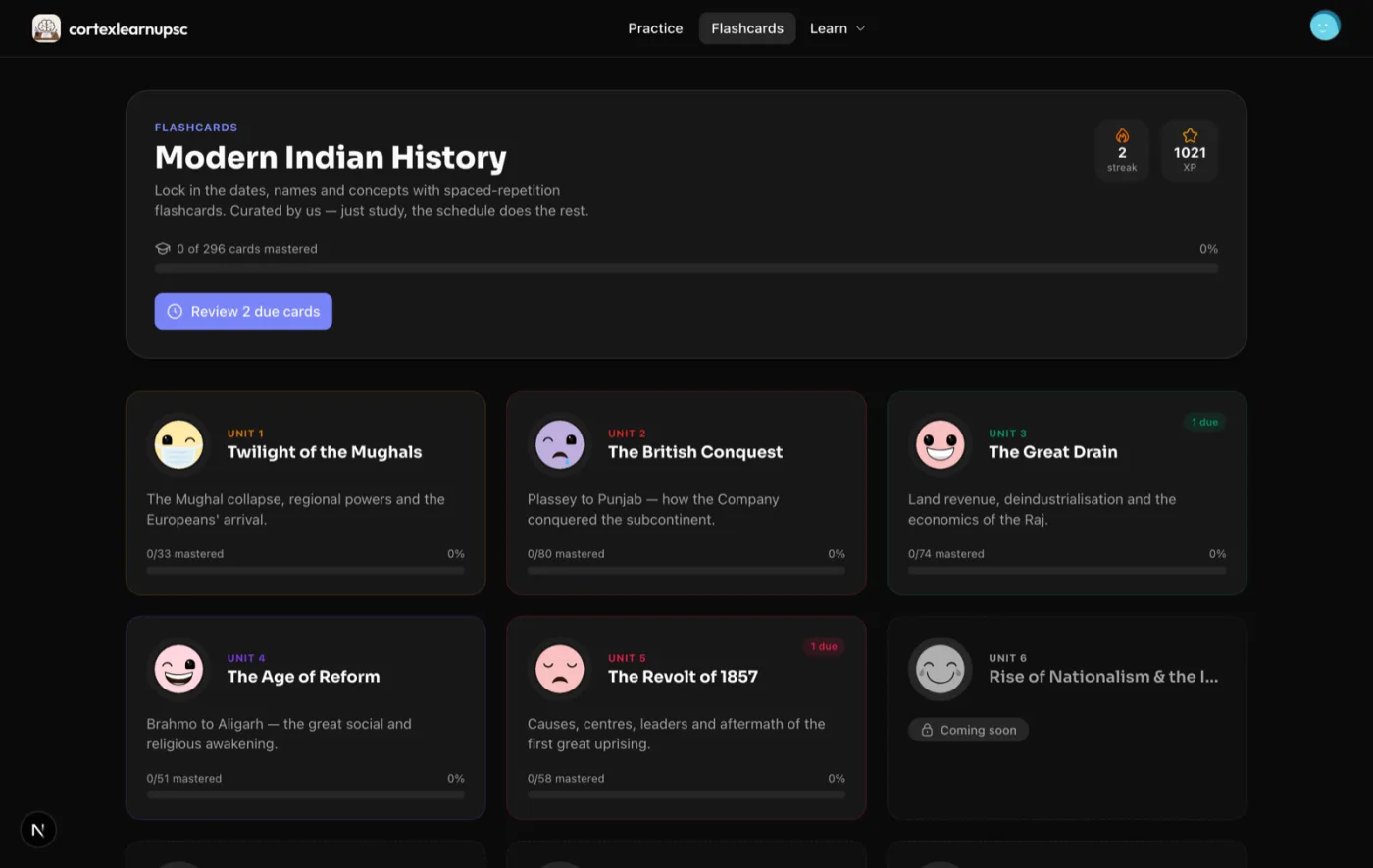This screenshot has width=1373, height=868.
Task: Click the crying purple emoji for Unit 2
Action: [x=560, y=444]
